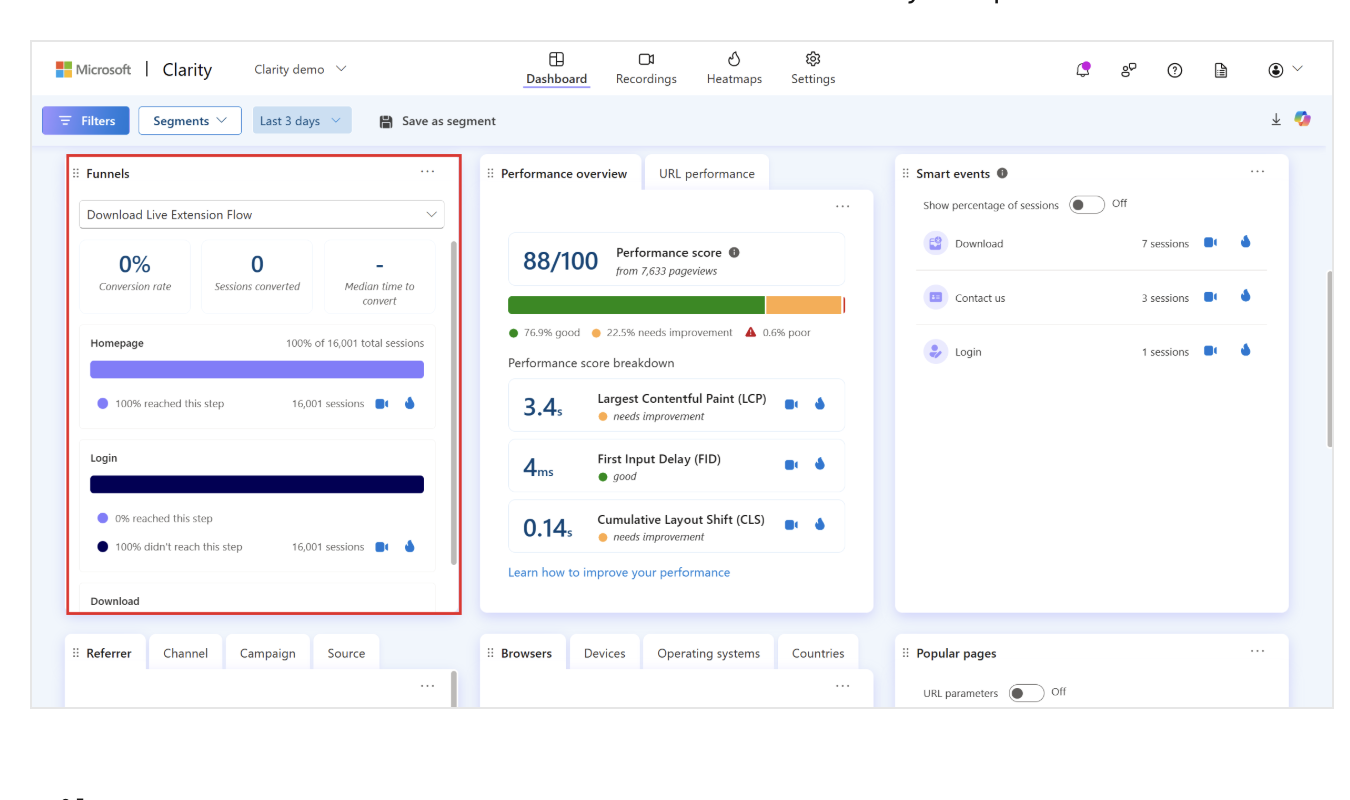Click the Copilot icon in the toolbar

[1303, 118]
